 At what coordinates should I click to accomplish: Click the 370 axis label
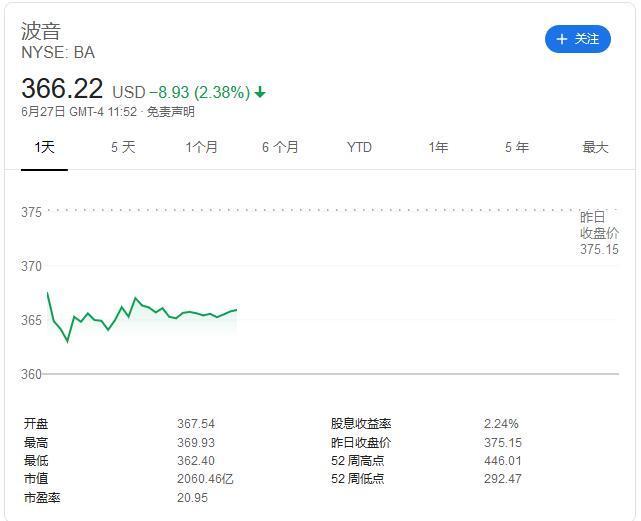click(31, 266)
